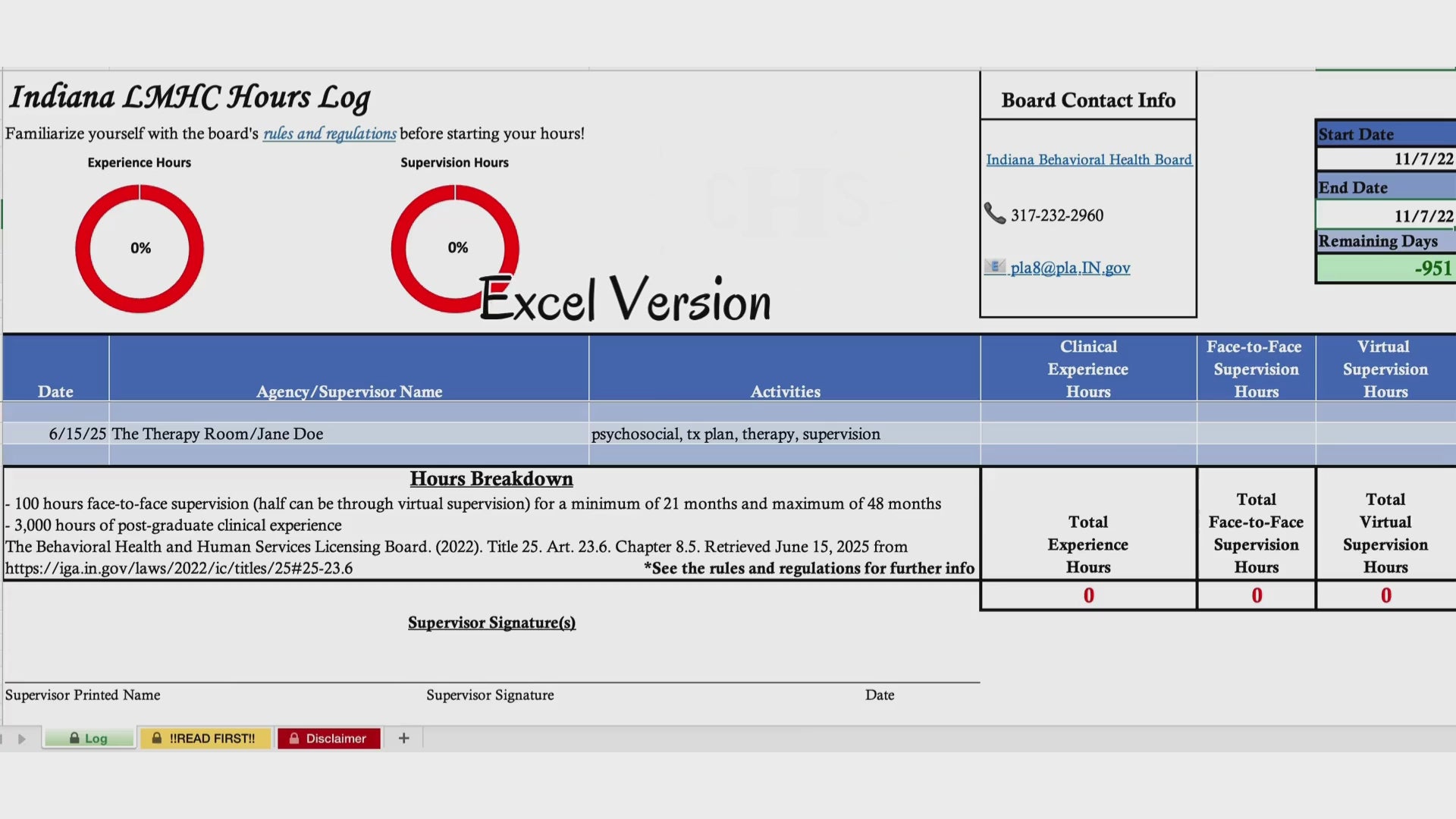Switch to the !!READ FIRST!! sheet tab
Image resolution: width=1456 pixels, height=819 pixels.
pyautogui.click(x=205, y=738)
